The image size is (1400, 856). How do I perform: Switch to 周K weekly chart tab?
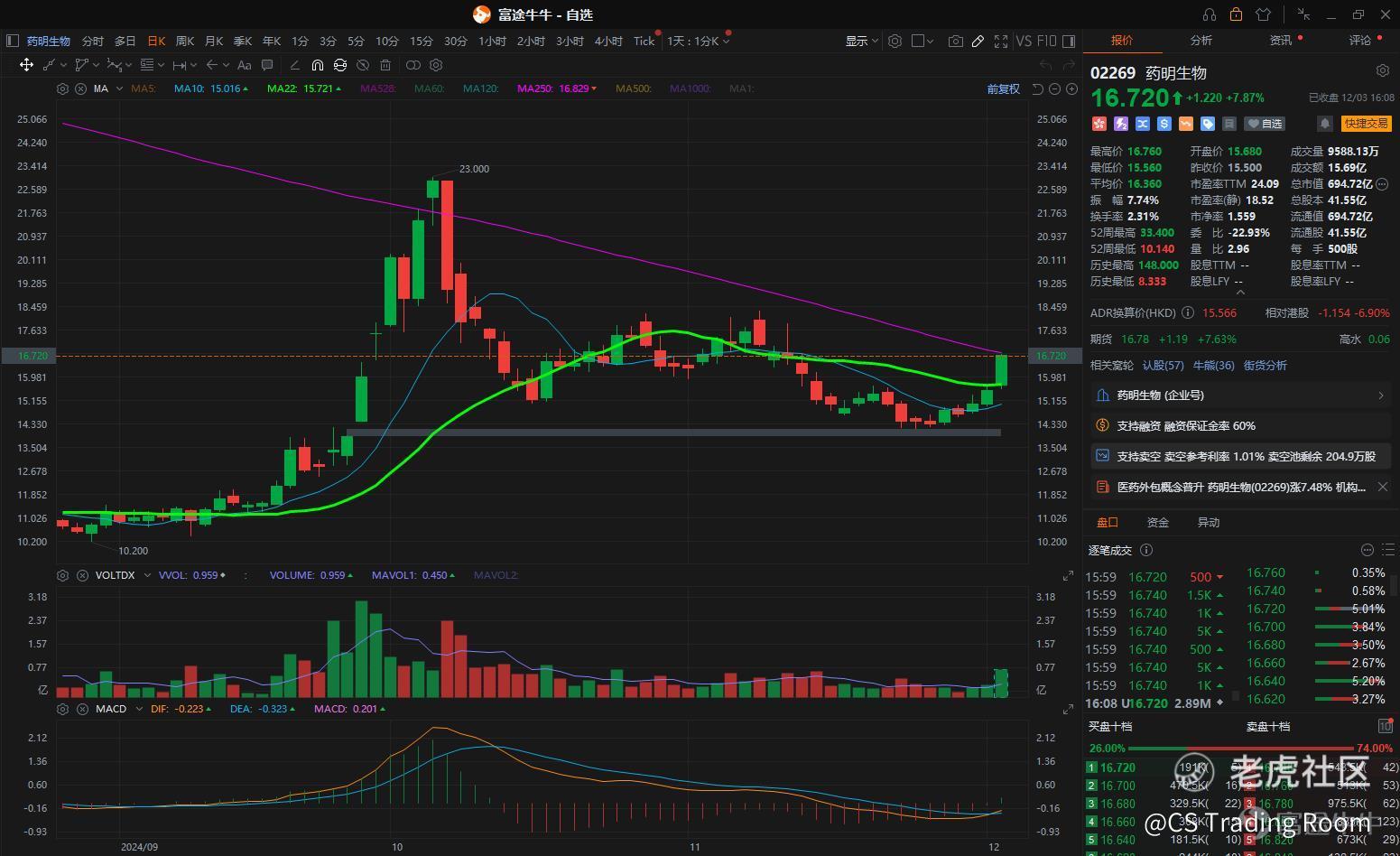click(x=185, y=41)
